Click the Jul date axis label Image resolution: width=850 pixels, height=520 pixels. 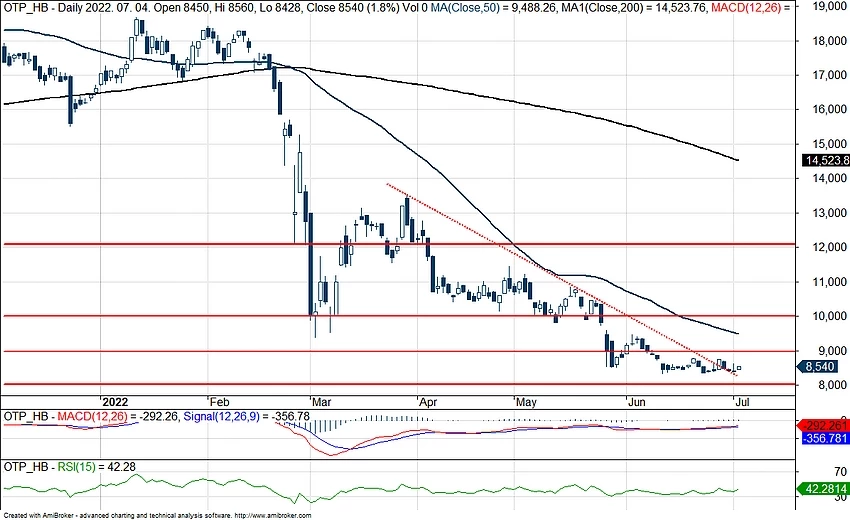tap(742, 402)
